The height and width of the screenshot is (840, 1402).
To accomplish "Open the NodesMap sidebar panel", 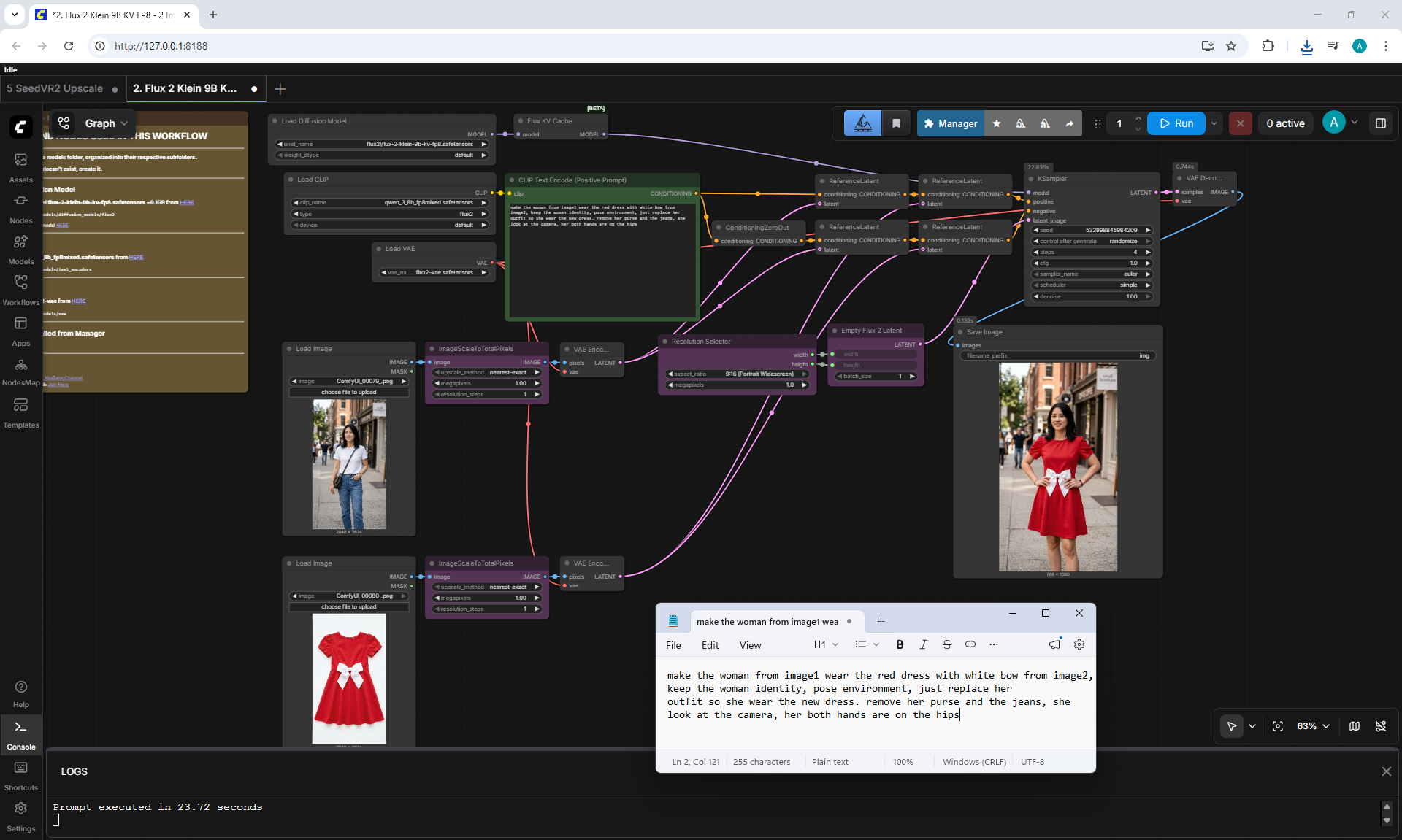I will pyautogui.click(x=21, y=372).
